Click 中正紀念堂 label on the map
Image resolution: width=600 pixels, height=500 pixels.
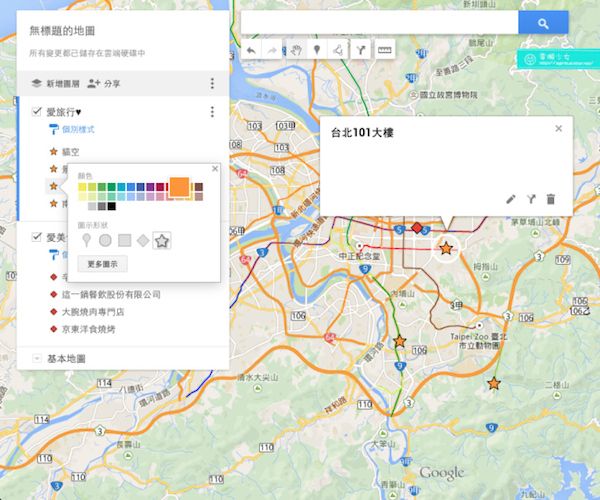(x=359, y=256)
